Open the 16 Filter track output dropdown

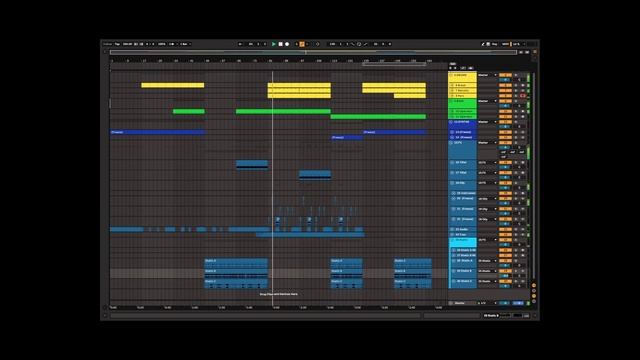point(487,162)
